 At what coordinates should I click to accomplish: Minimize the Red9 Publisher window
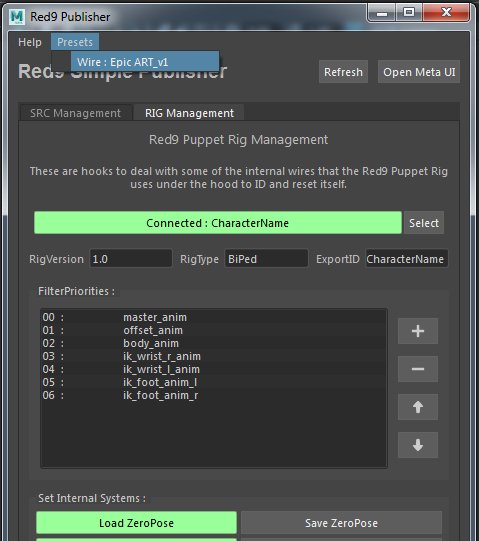[382, 13]
